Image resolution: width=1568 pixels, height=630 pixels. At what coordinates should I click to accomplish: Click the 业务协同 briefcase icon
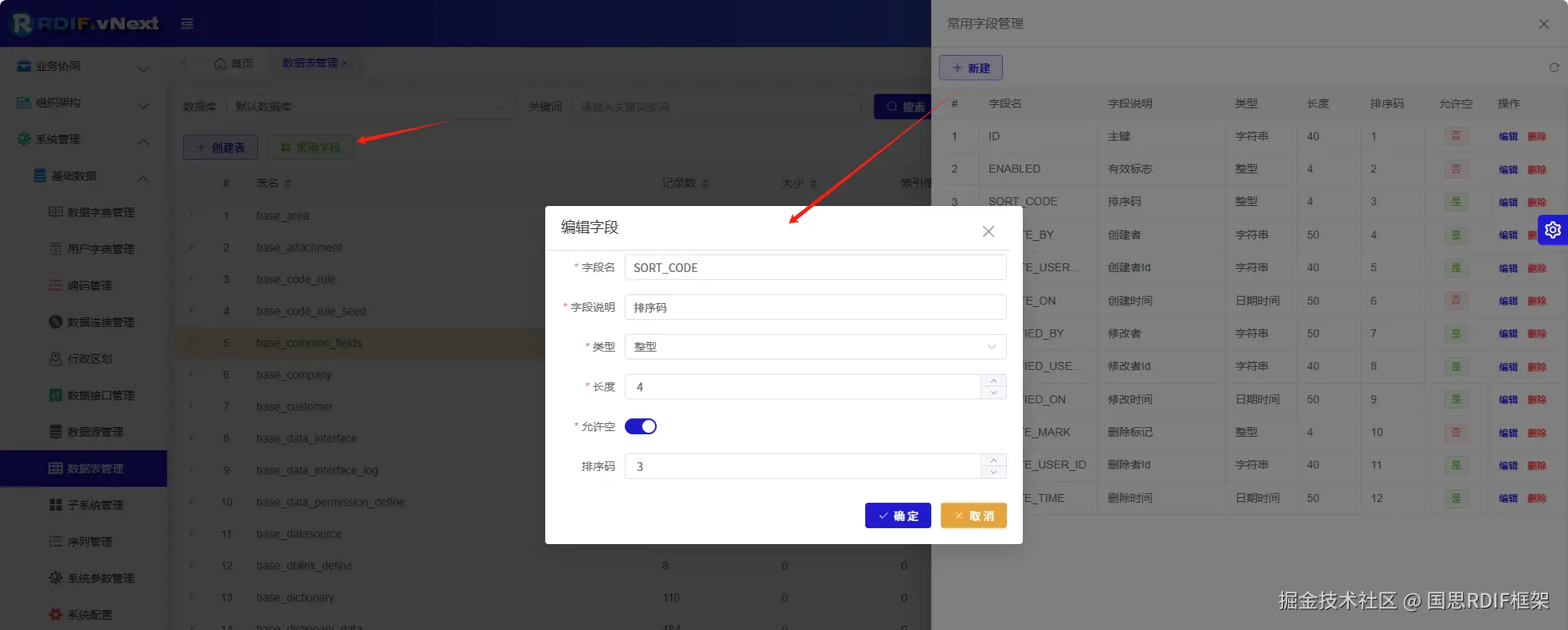point(24,66)
